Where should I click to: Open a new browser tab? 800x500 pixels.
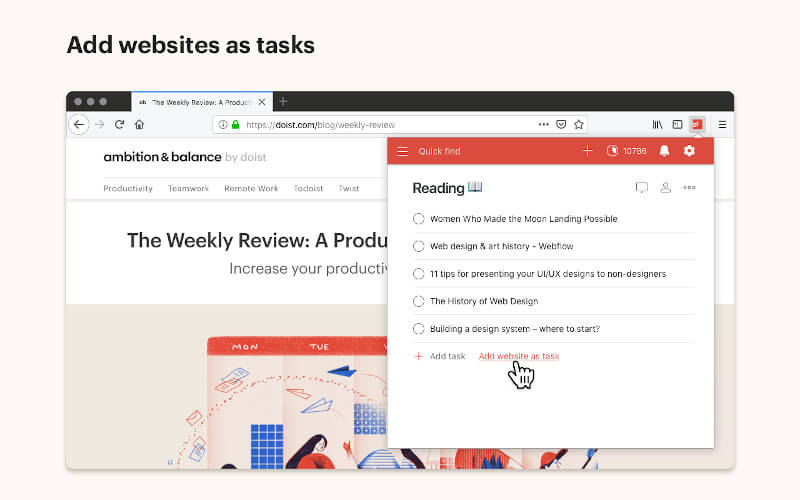point(283,102)
